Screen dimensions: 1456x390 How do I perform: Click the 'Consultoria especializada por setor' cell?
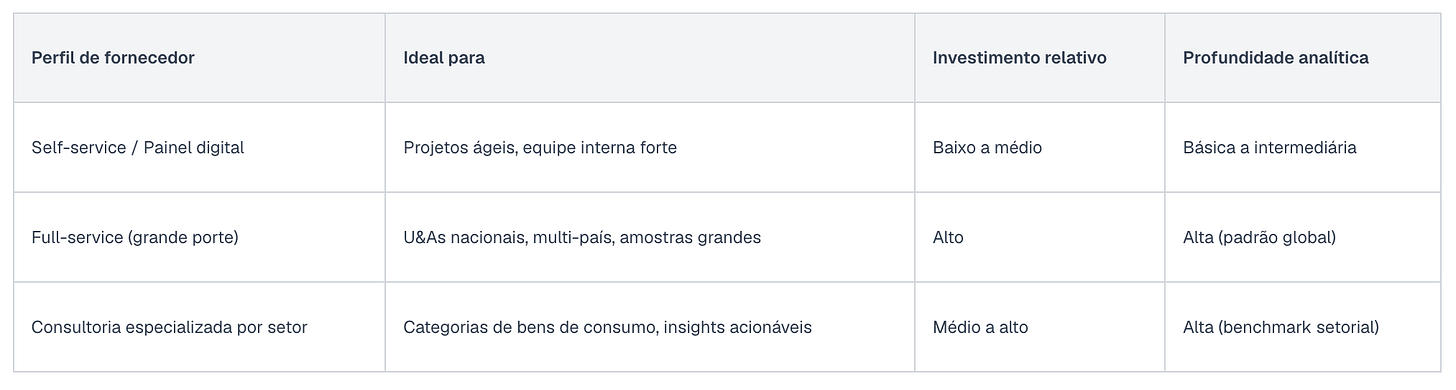(199, 327)
